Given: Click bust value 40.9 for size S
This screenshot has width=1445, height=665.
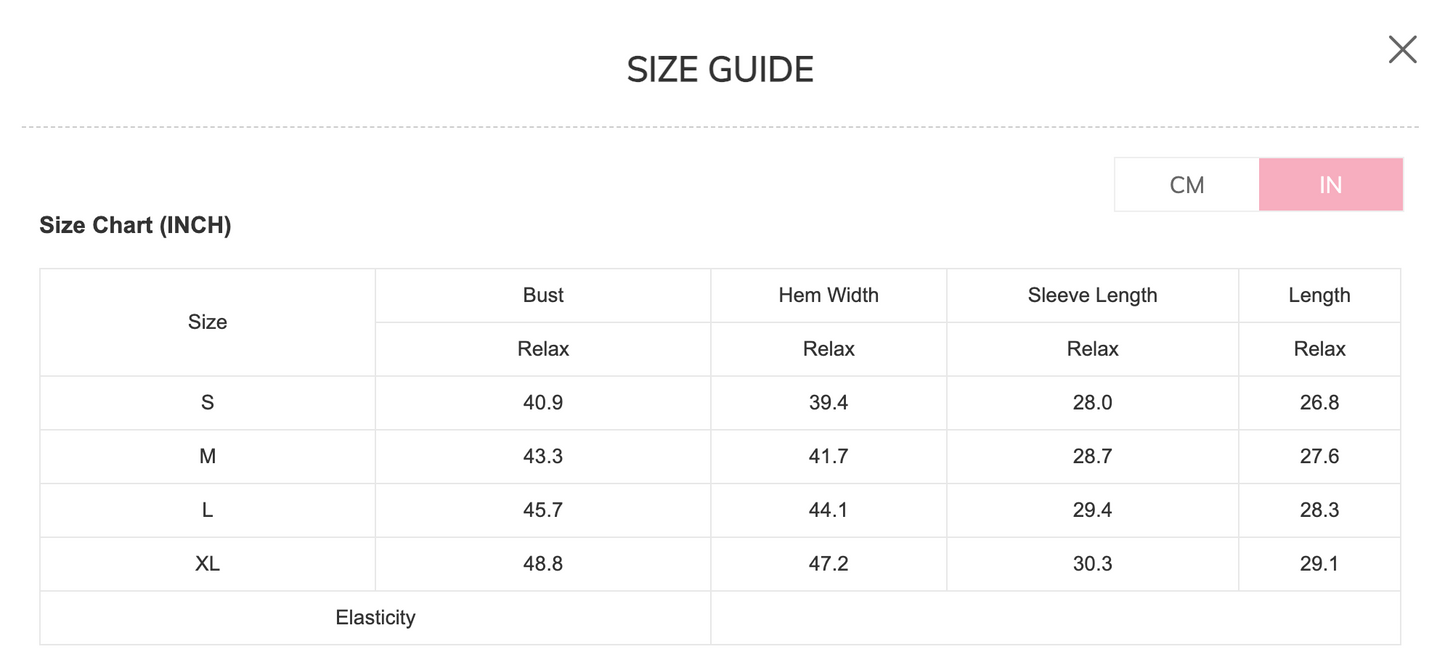Looking at the screenshot, I should (543, 403).
